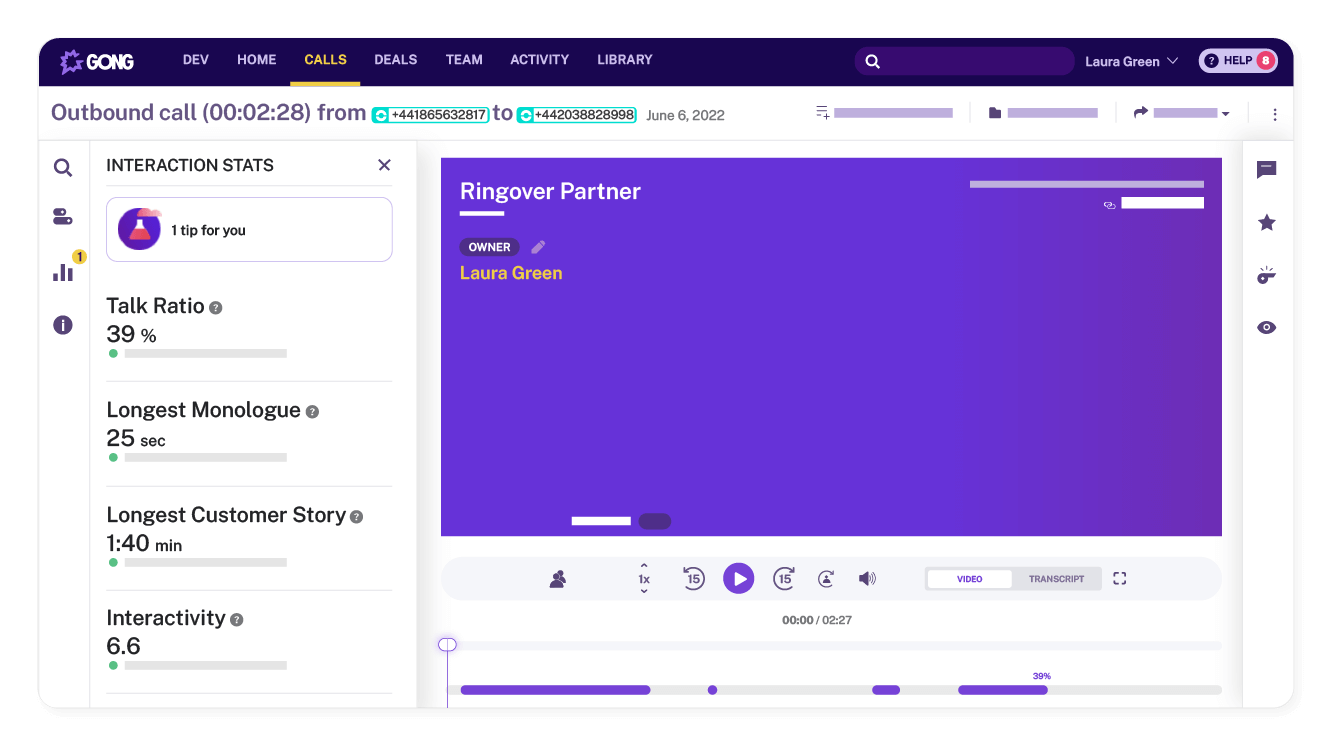This screenshot has height=746, width=1332.
Task: Select the Video view toggle
Action: click(x=969, y=579)
